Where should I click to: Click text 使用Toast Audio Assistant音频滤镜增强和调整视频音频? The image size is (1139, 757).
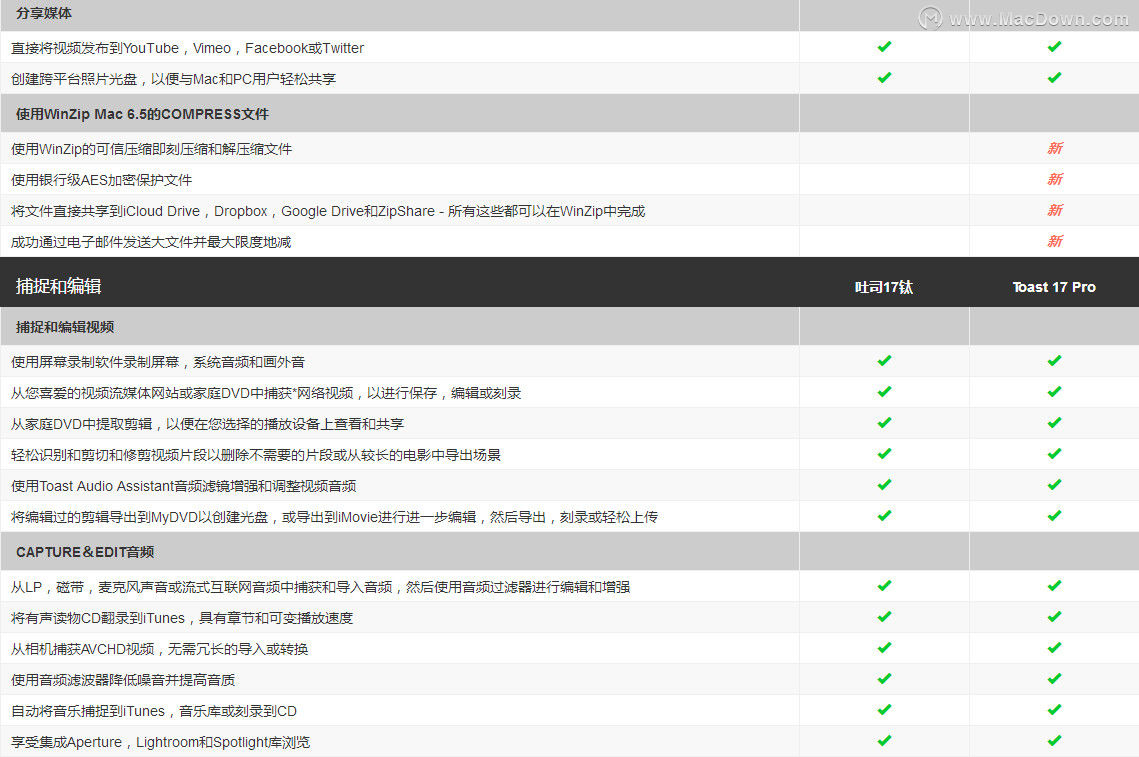(184, 486)
